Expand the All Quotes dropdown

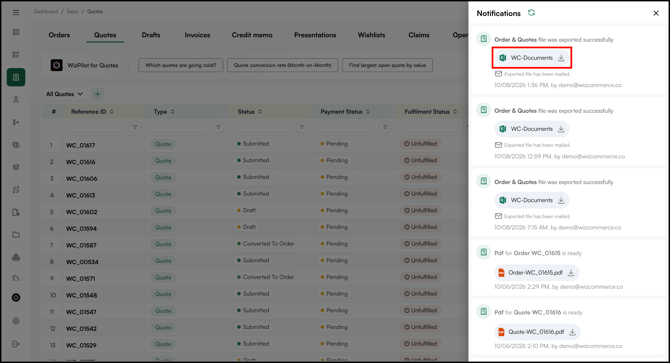[x=65, y=94]
